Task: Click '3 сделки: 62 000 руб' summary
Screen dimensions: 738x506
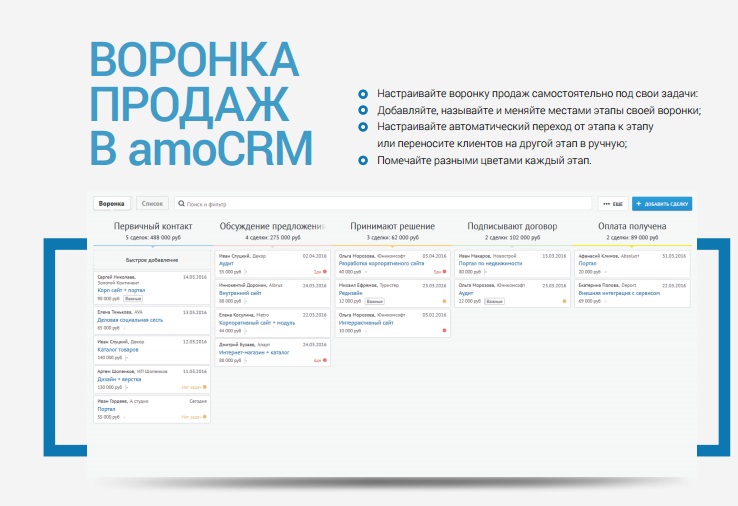Action: click(393, 238)
